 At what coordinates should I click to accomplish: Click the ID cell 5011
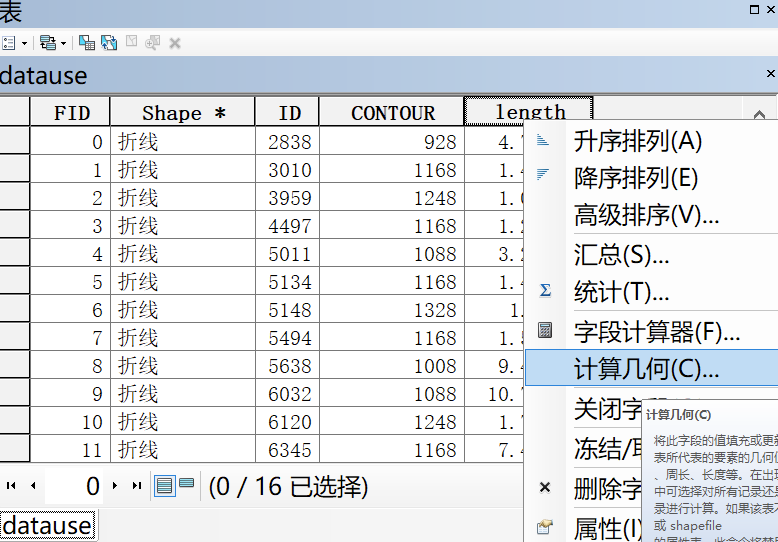pos(287,253)
